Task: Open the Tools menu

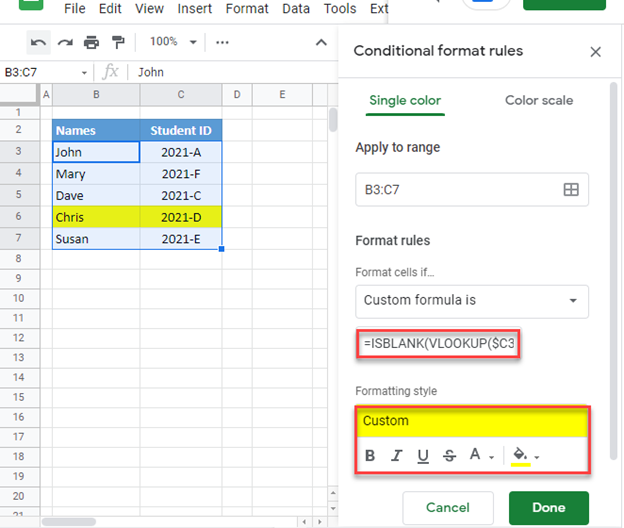Action: coord(340,8)
